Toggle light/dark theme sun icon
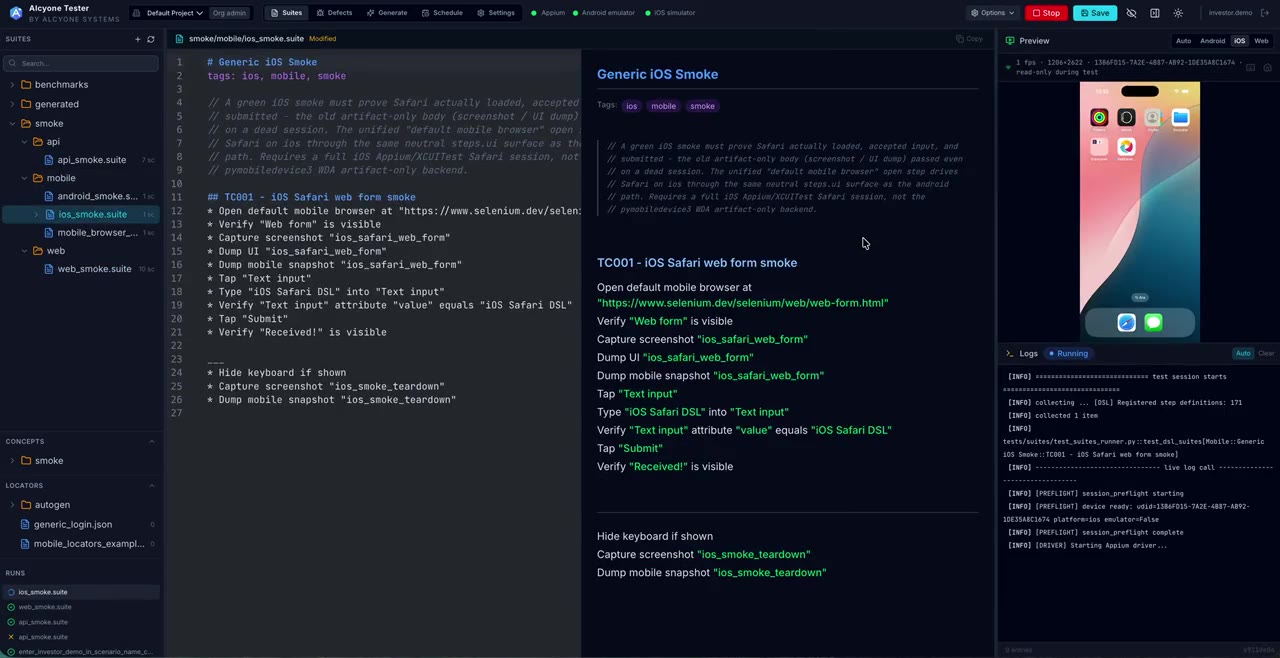Image resolution: width=1280 pixels, height=658 pixels. point(1178,13)
